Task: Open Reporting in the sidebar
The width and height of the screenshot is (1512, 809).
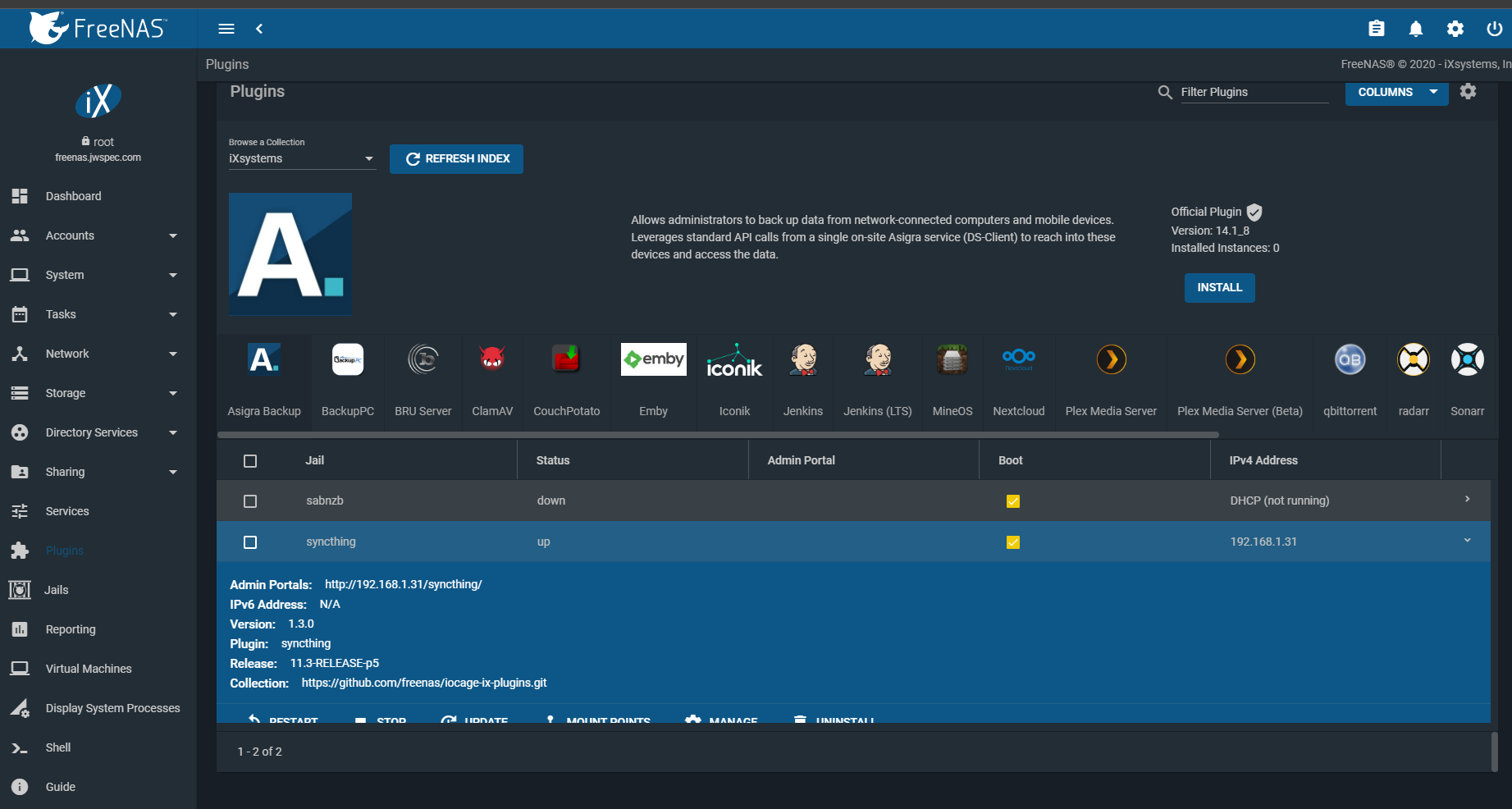Action: point(98,629)
